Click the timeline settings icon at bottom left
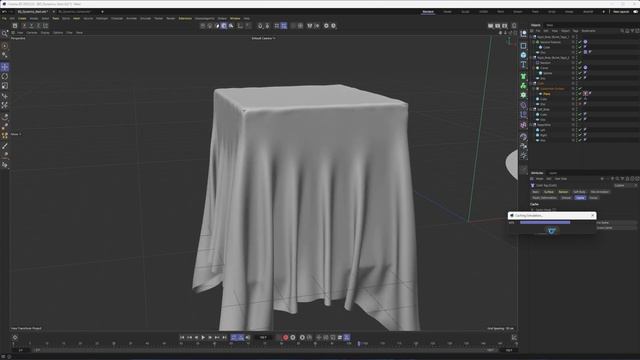 [x=15, y=338]
